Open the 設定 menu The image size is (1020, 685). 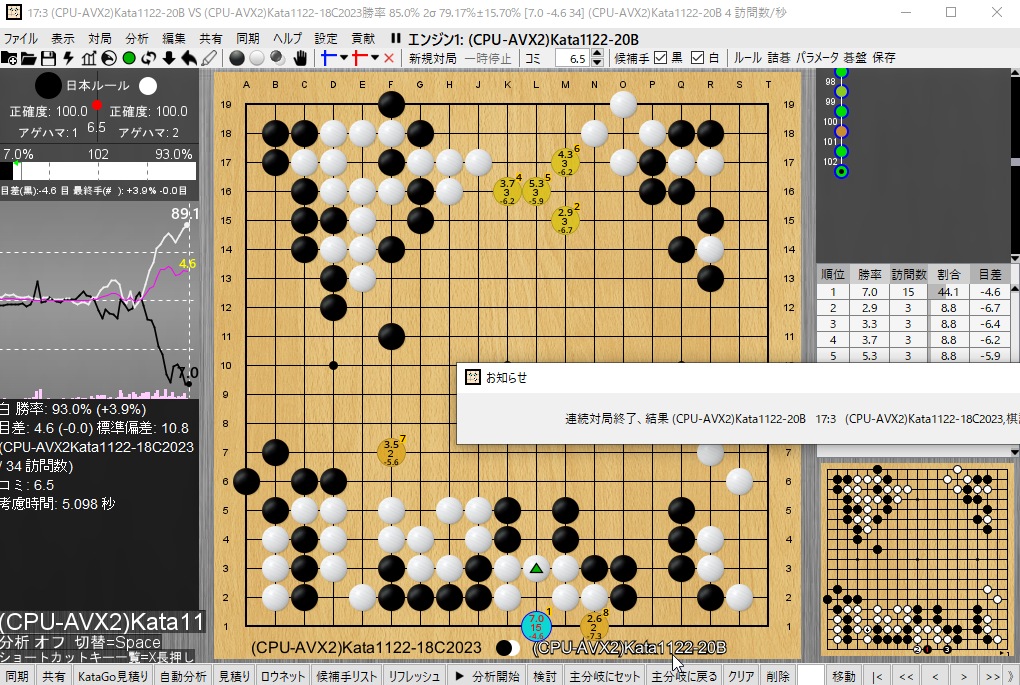click(x=326, y=39)
